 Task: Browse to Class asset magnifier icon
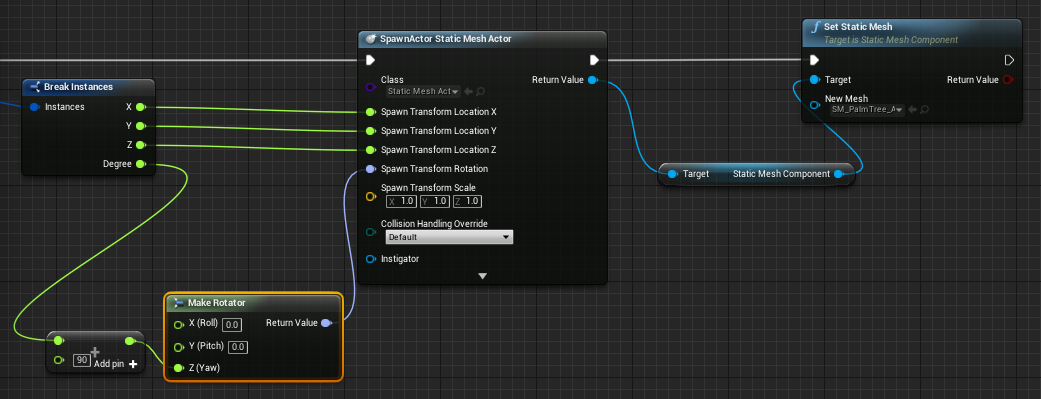(x=480, y=92)
